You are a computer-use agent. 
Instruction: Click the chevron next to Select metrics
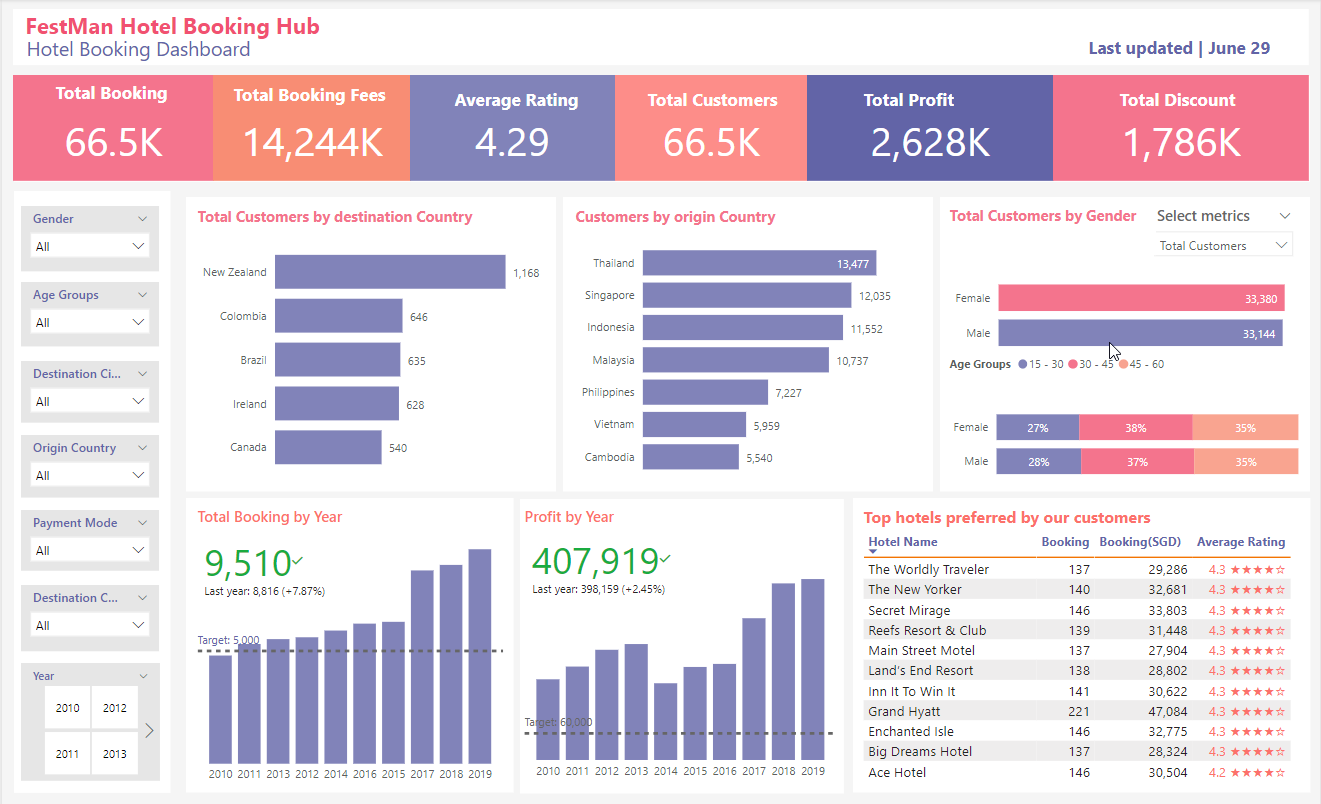(1284, 216)
